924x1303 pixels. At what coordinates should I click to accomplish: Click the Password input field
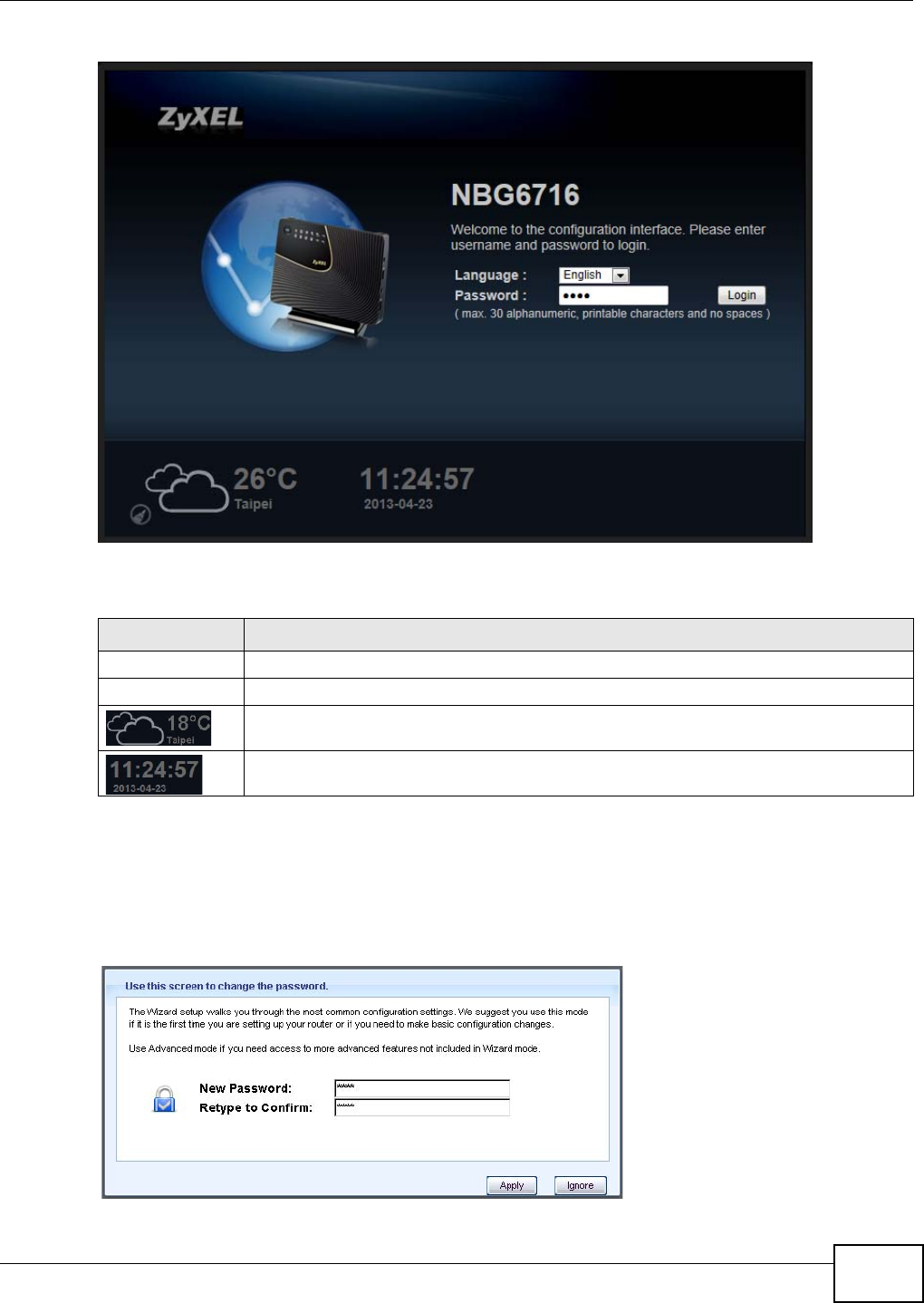coord(613,295)
